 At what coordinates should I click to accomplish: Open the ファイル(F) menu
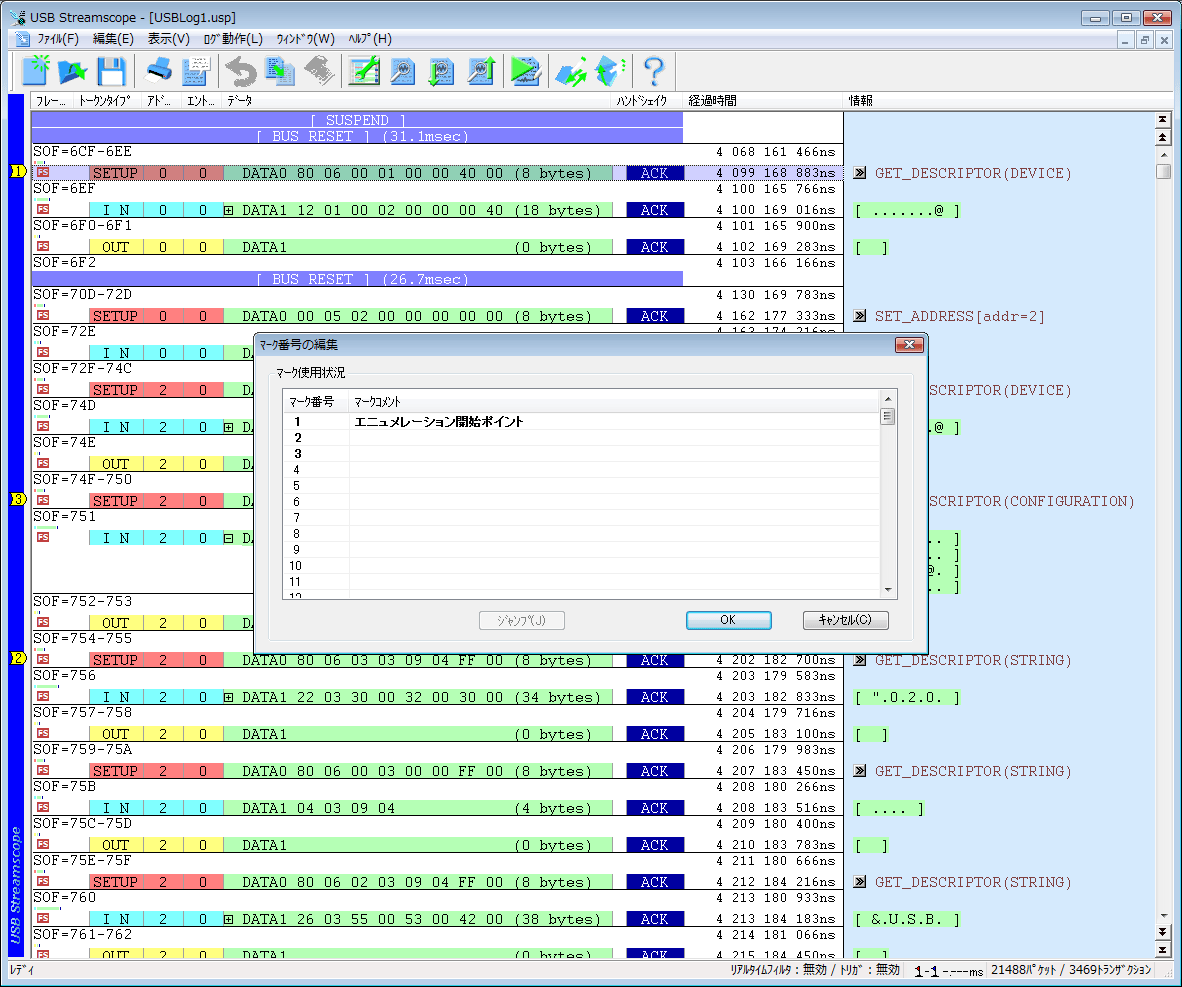coord(58,39)
